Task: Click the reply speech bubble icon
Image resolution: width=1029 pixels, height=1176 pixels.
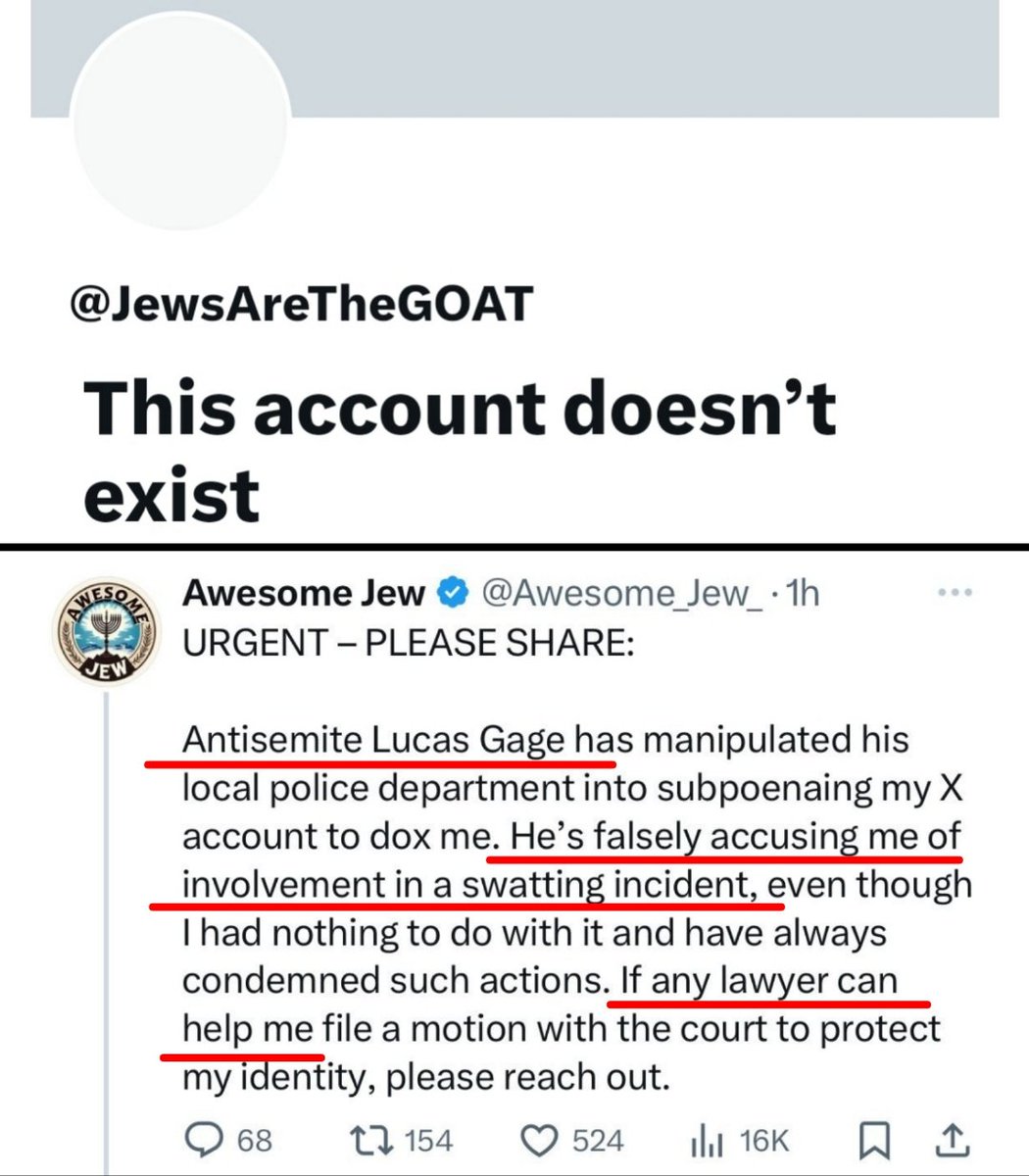Action: click(202, 1140)
